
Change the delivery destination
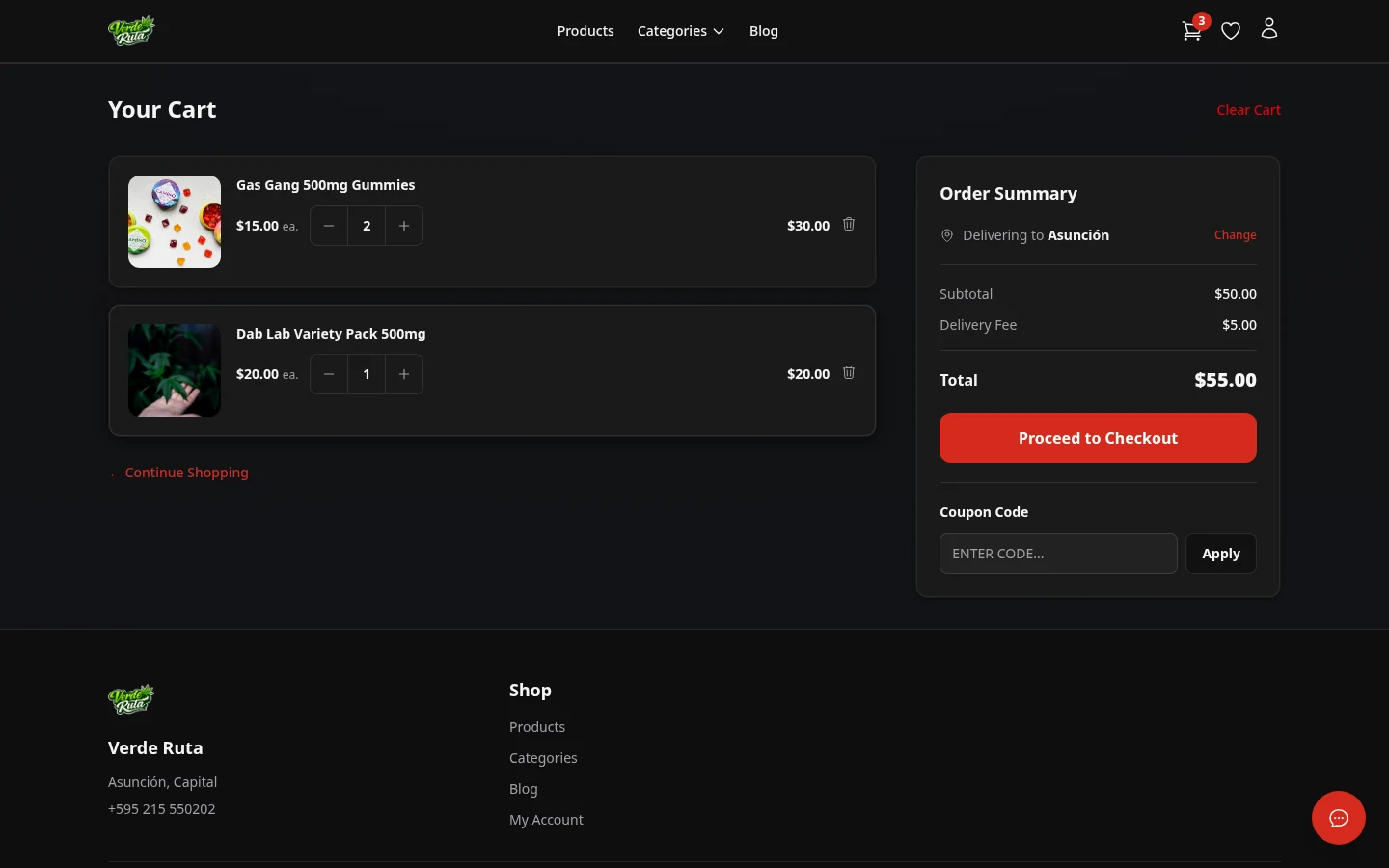click(1236, 234)
